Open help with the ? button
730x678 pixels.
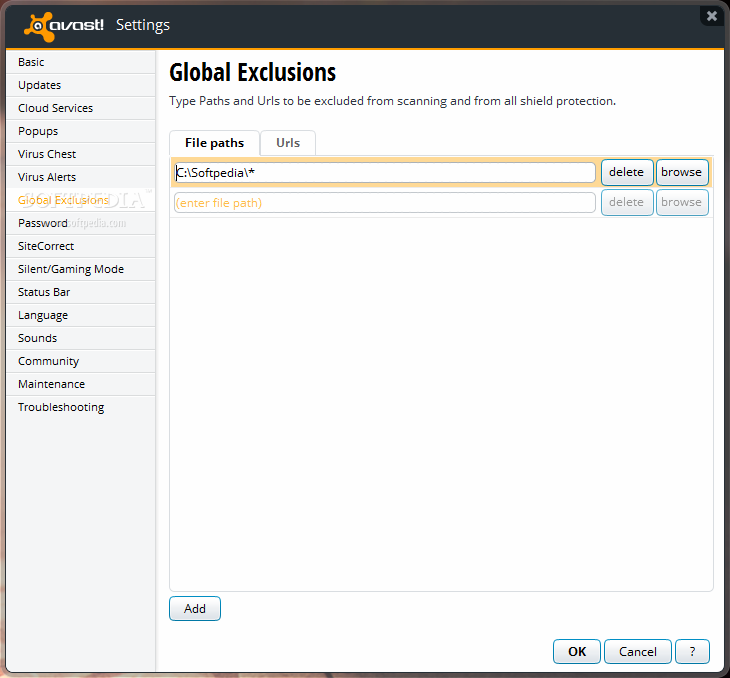[x=692, y=651]
